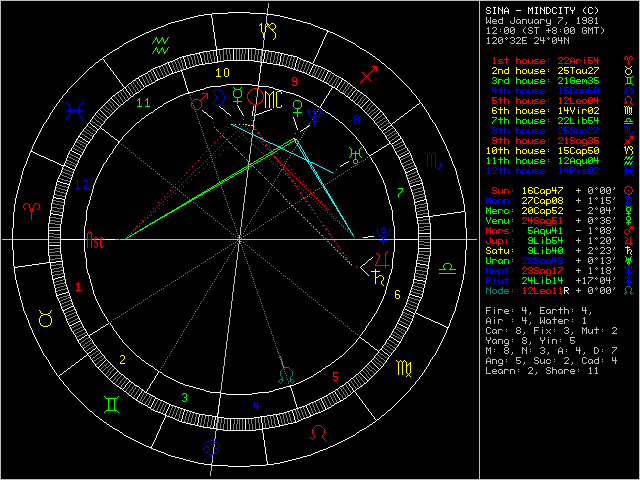Click the yellow Virgo glyph on the zodiac ring

point(404,368)
